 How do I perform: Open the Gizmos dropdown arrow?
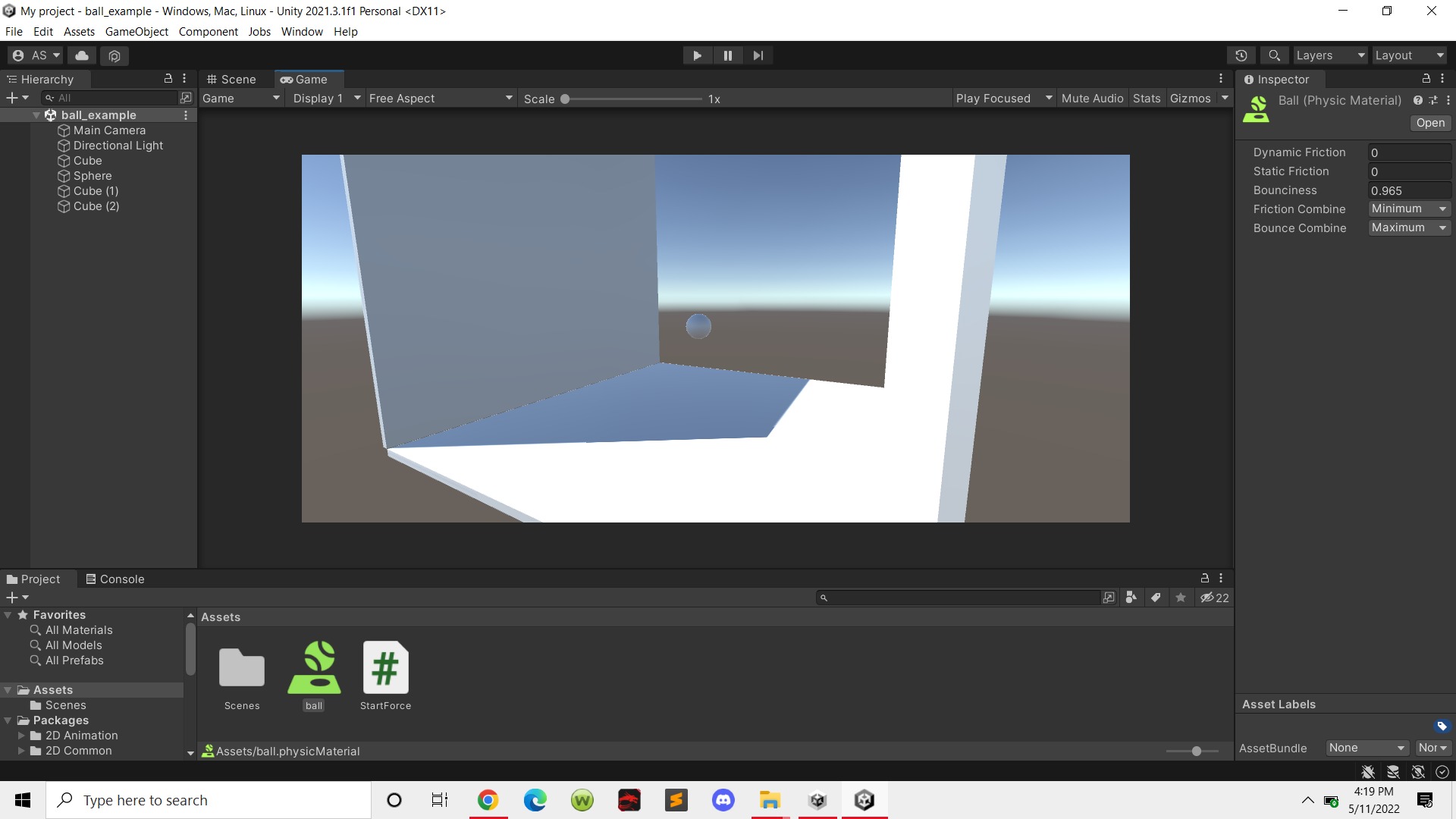click(1225, 99)
